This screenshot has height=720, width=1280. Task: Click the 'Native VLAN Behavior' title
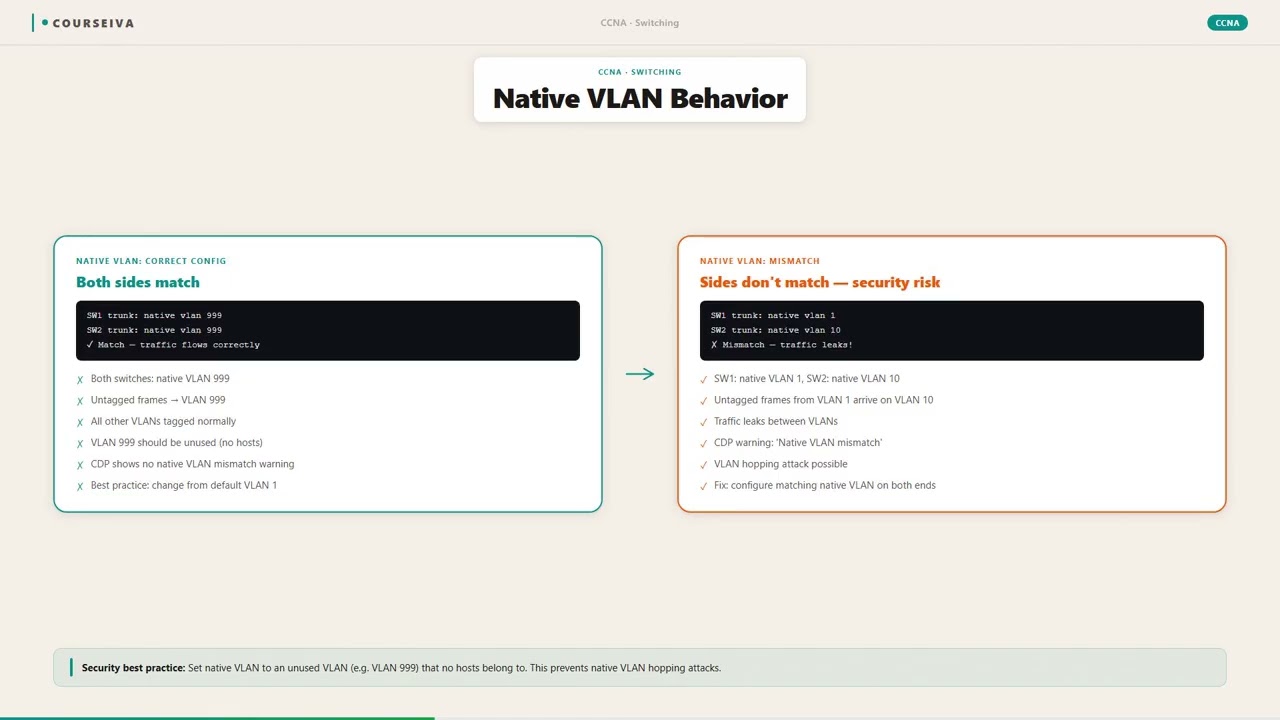pyautogui.click(x=640, y=98)
